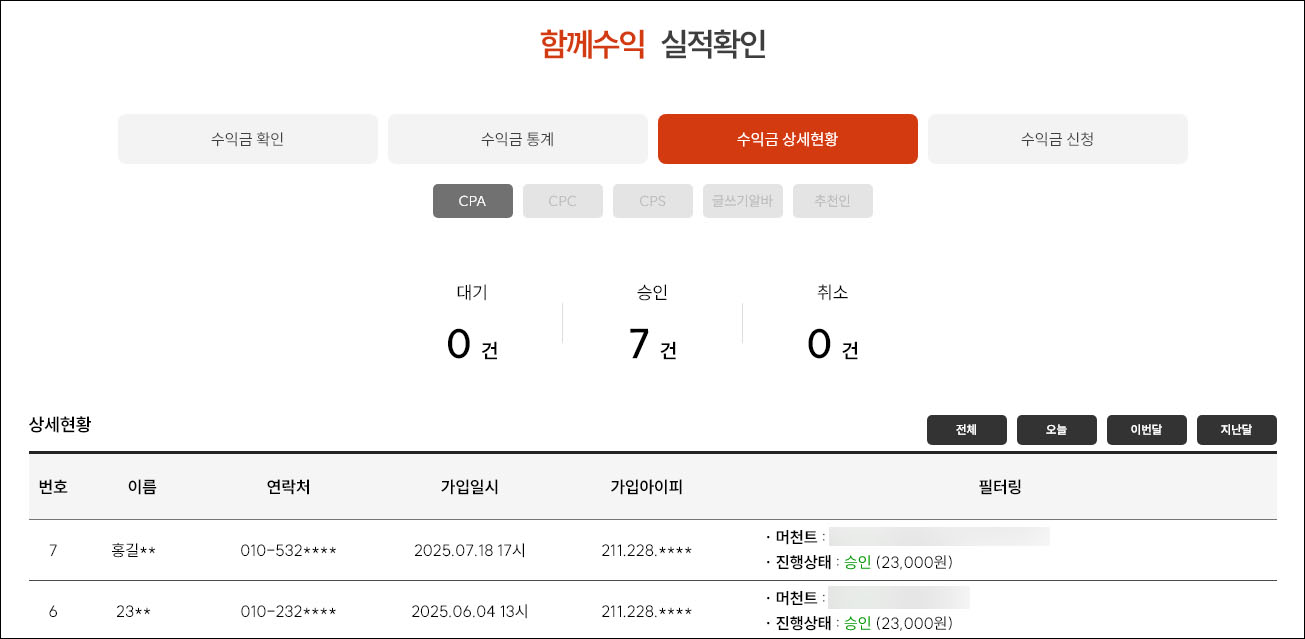Click the 추천인 category button
Viewport: 1305px width, 639px height.
point(832,201)
